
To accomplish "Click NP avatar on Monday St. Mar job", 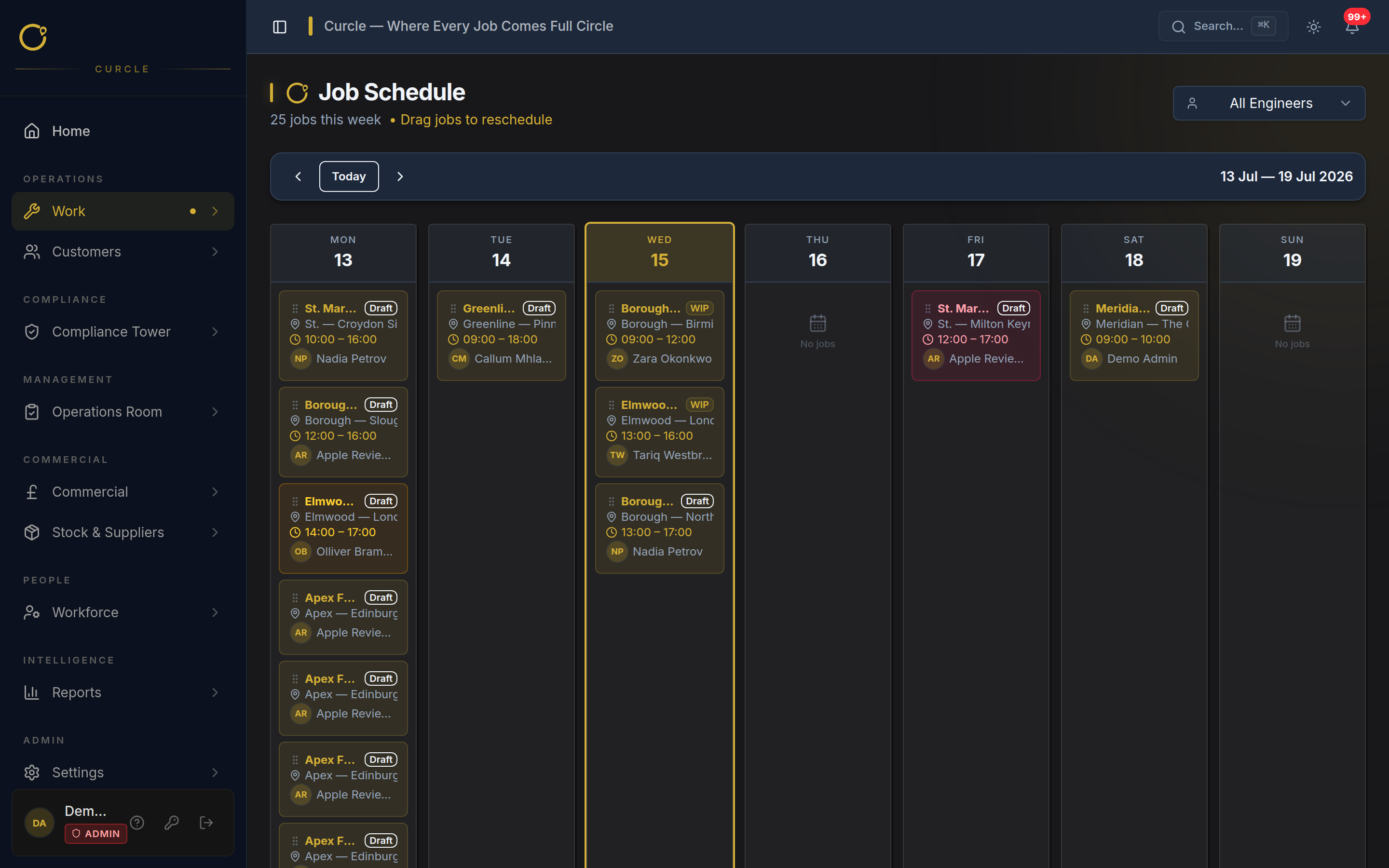I will (301, 359).
